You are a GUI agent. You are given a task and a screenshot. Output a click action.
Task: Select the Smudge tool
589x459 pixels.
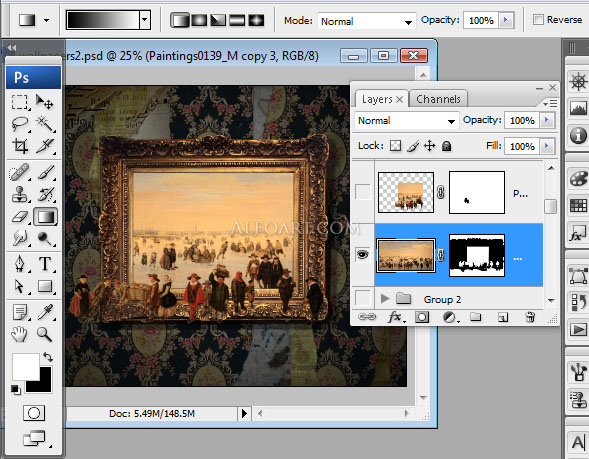[x=20, y=239]
